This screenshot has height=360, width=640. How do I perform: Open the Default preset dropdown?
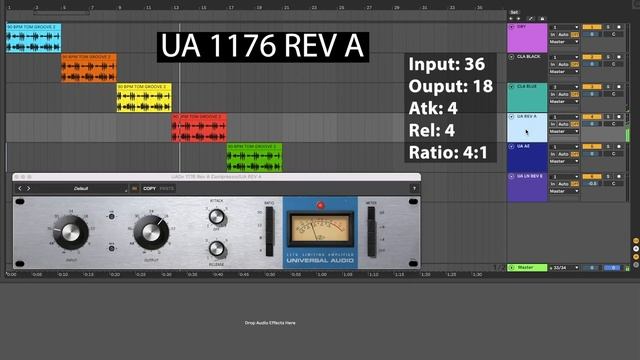(x=81, y=189)
